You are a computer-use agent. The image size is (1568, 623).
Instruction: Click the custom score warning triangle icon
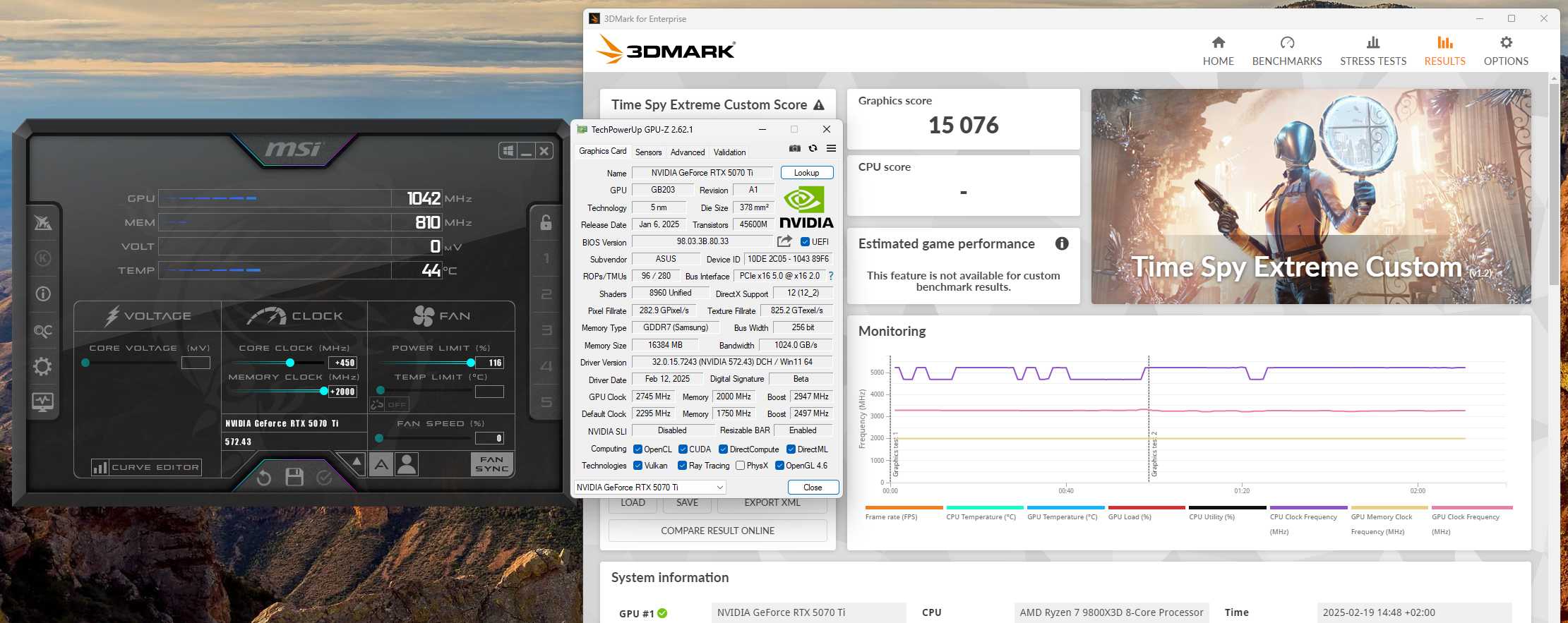819,105
